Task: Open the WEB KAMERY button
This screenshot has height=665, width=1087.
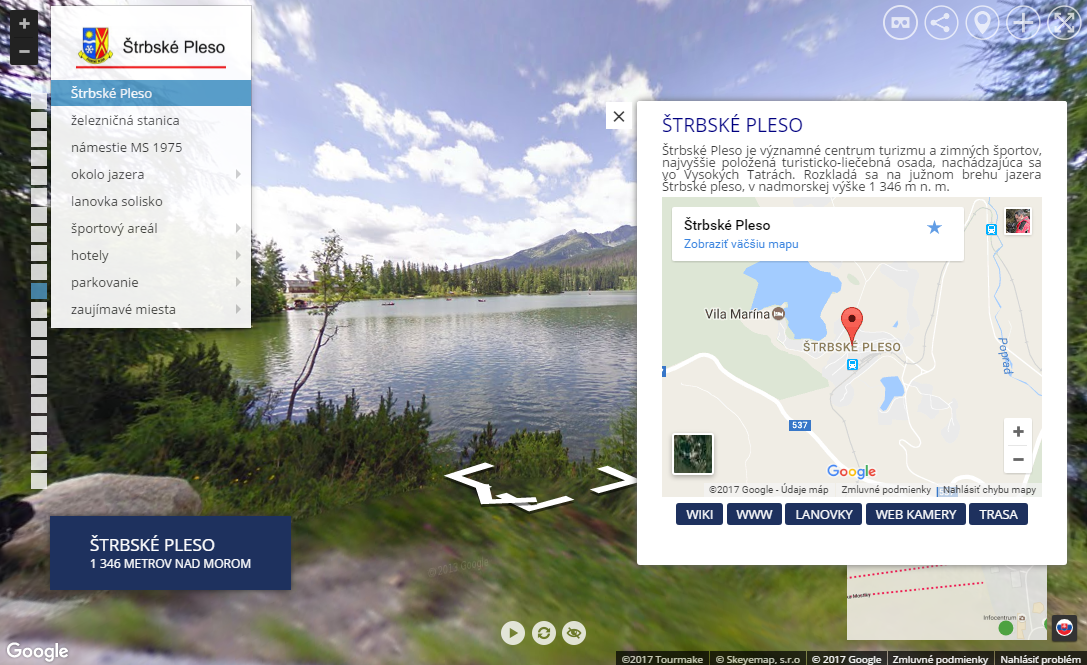Action: tap(915, 515)
